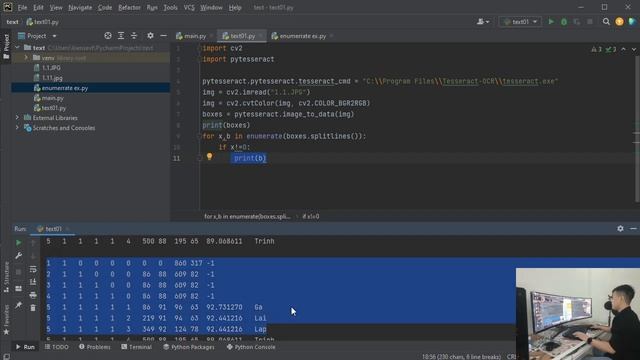640x360 pixels.
Task: Open Python Packages tool window
Action: coord(189,347)
